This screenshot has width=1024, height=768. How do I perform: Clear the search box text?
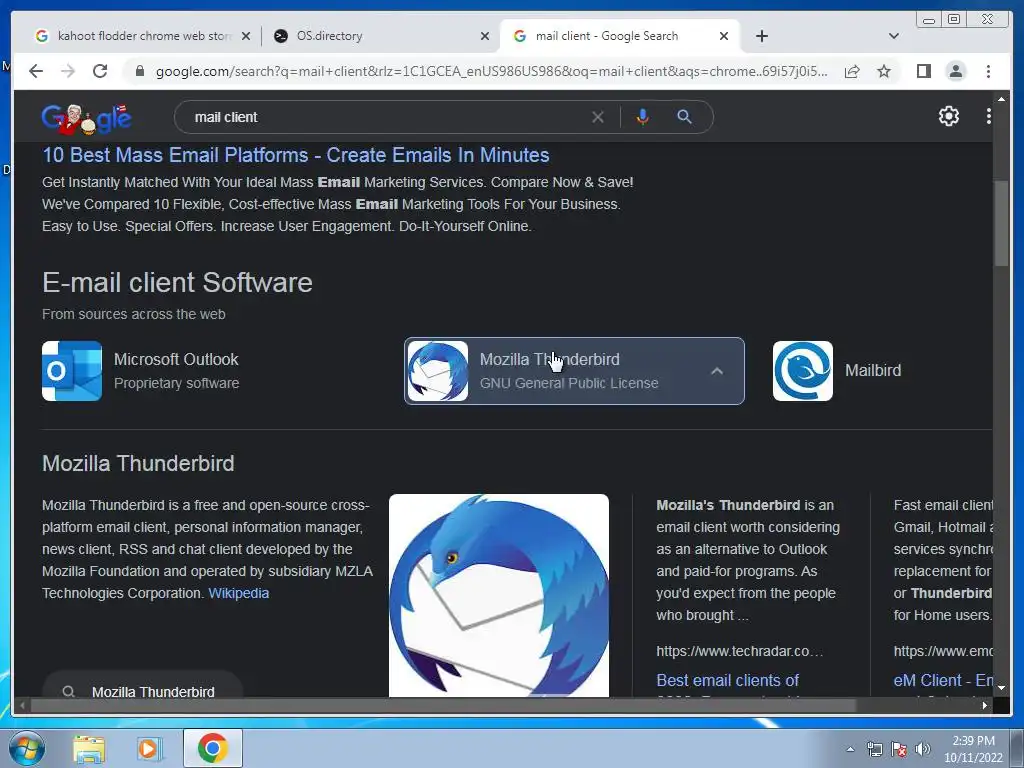[x=598, y=118]
